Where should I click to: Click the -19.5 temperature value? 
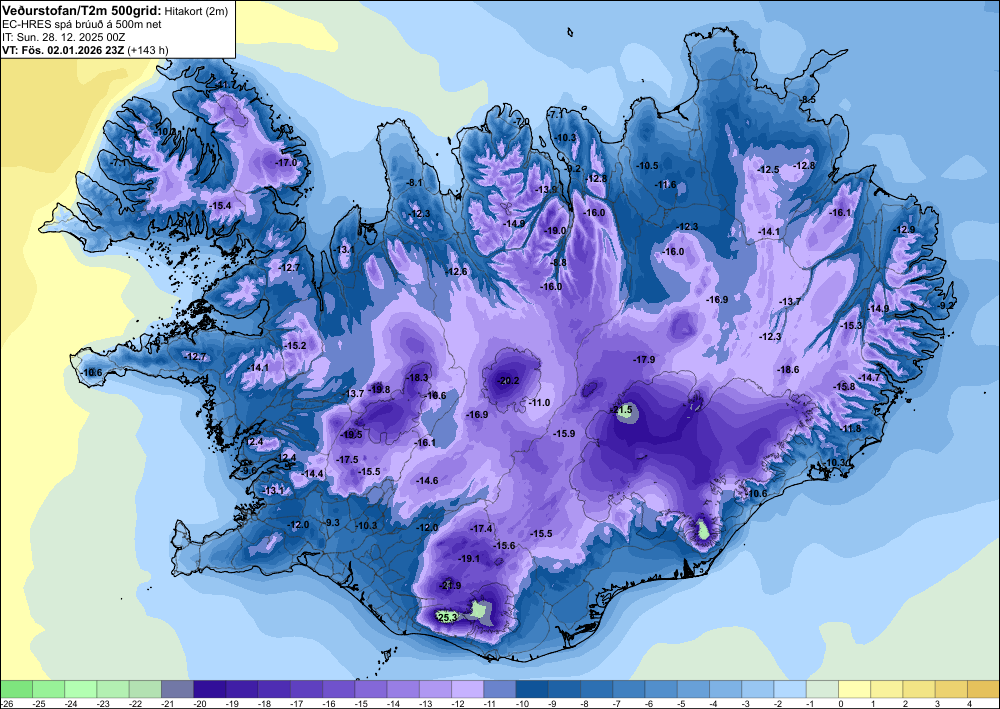coord(351,434)
